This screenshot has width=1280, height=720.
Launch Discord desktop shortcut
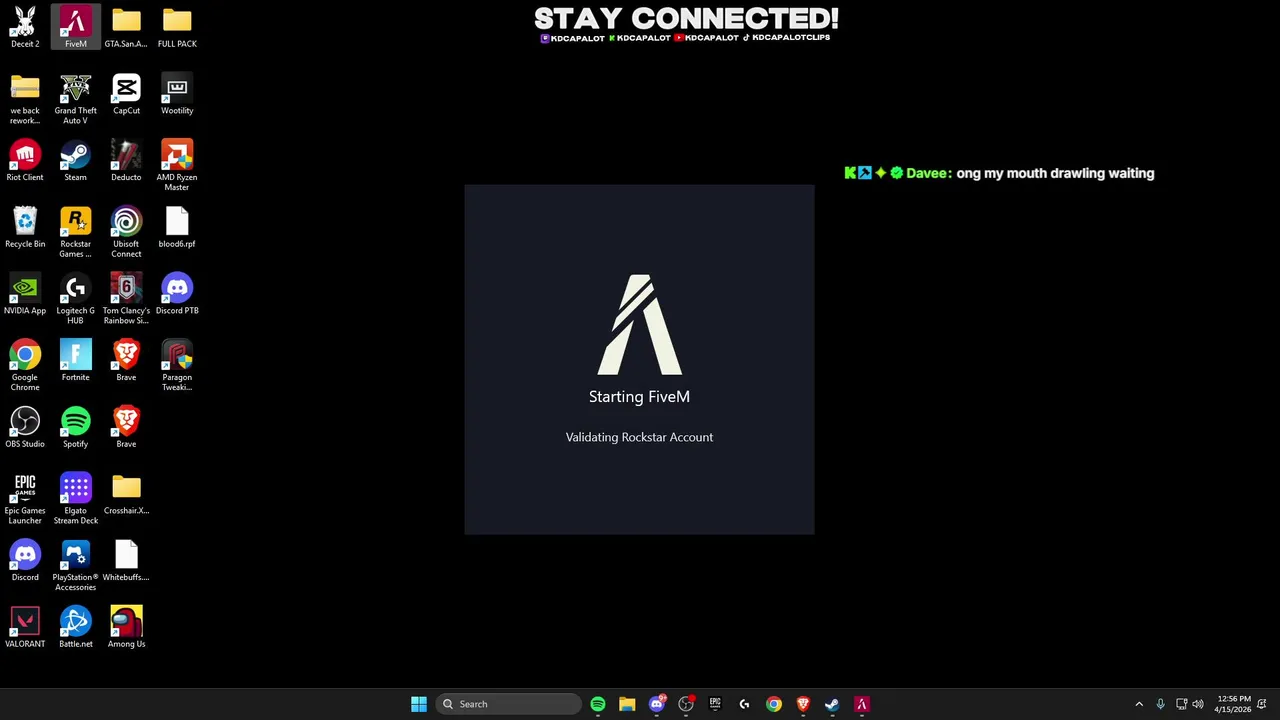pyautogui.click(x=25, y=561)
